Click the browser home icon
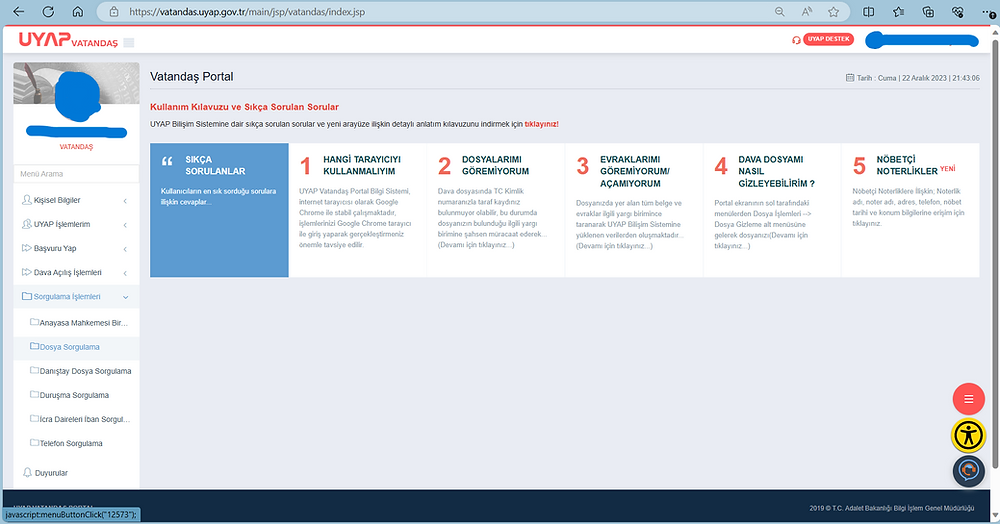The height and width of the screenshot is (524, 1000). (79, 12)
